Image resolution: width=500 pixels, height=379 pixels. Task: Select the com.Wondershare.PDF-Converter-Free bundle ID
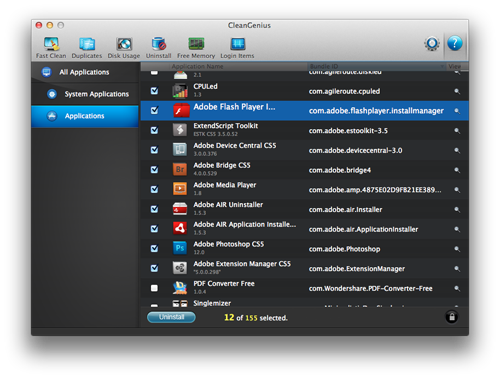click(x=371, y=289)
